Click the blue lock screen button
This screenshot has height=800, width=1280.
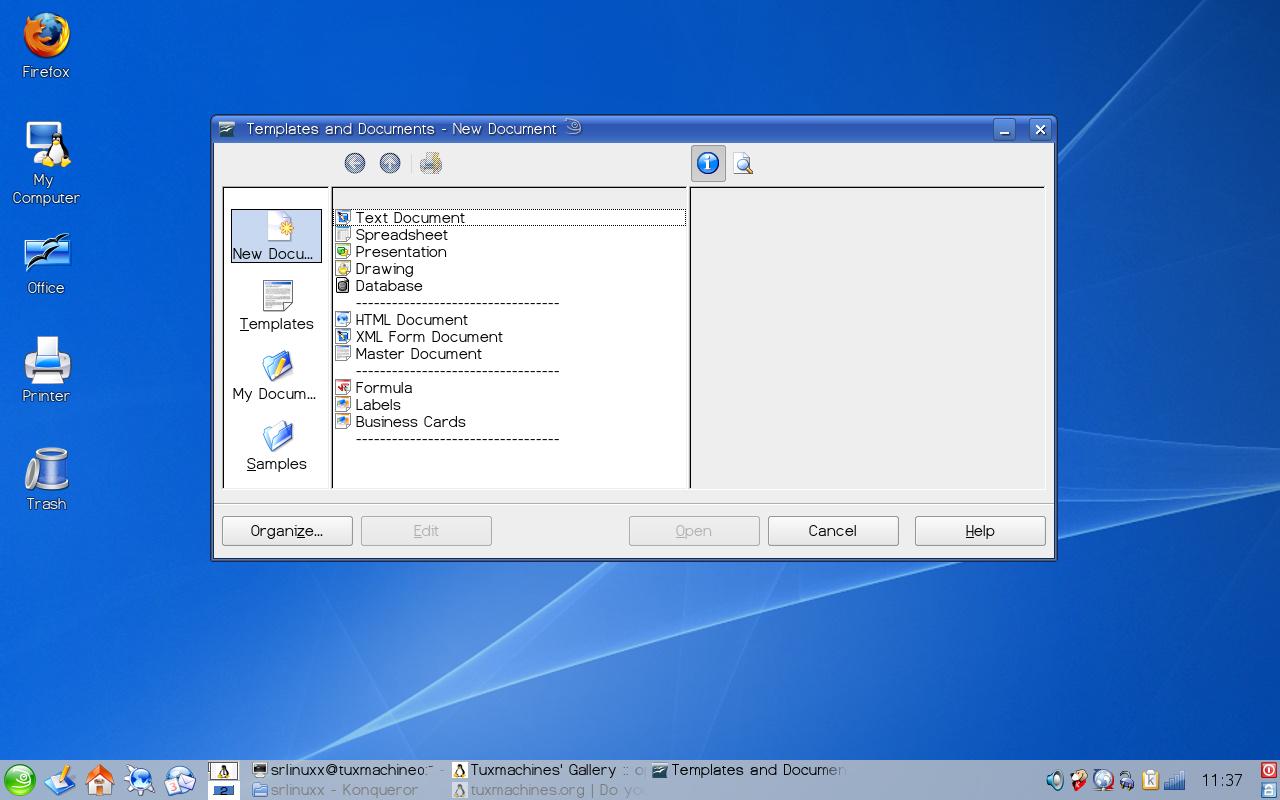(1269, 790)
